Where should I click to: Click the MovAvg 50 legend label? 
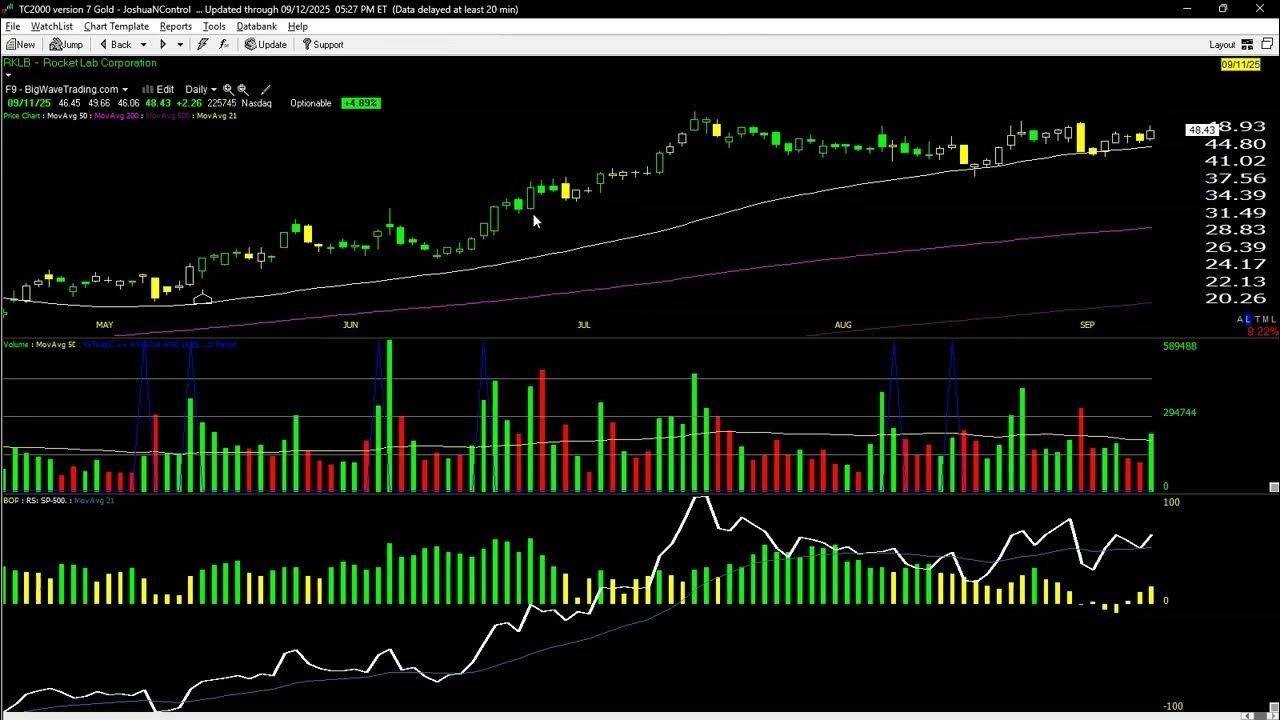coord(69,116)
